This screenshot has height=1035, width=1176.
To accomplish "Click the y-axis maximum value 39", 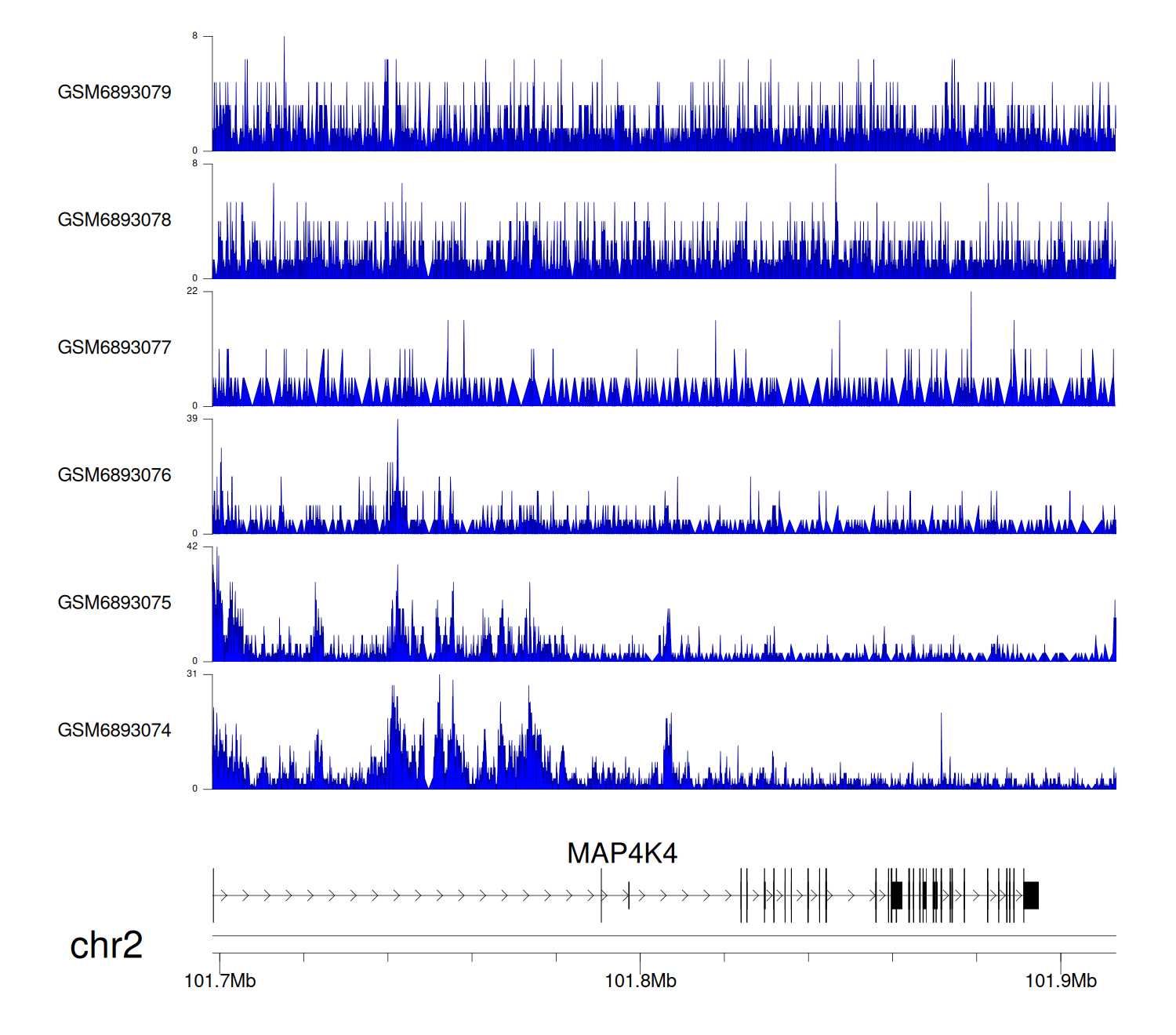I will (x=192, y=419).
